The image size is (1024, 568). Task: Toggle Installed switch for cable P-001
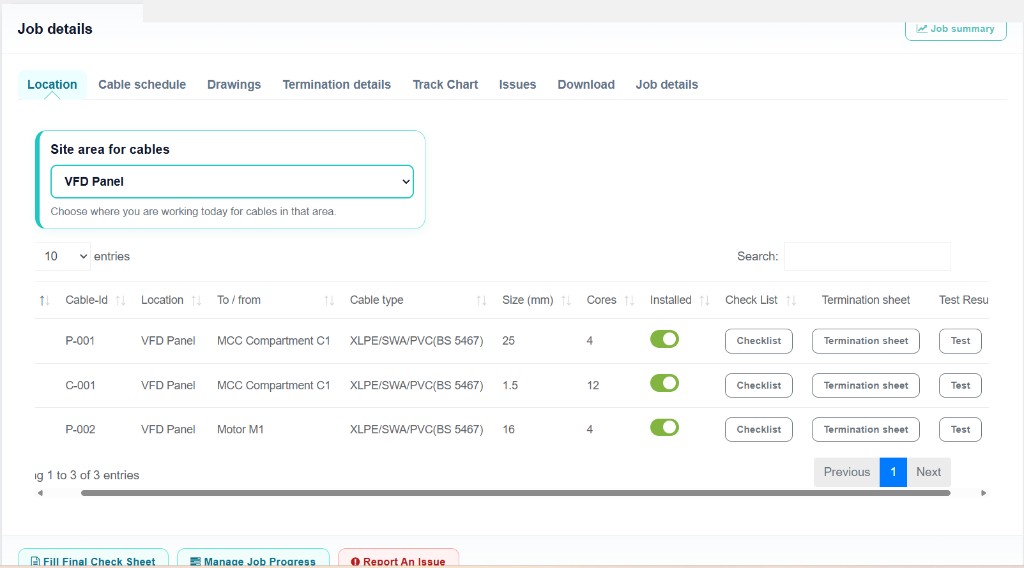(x=664, y=339)
